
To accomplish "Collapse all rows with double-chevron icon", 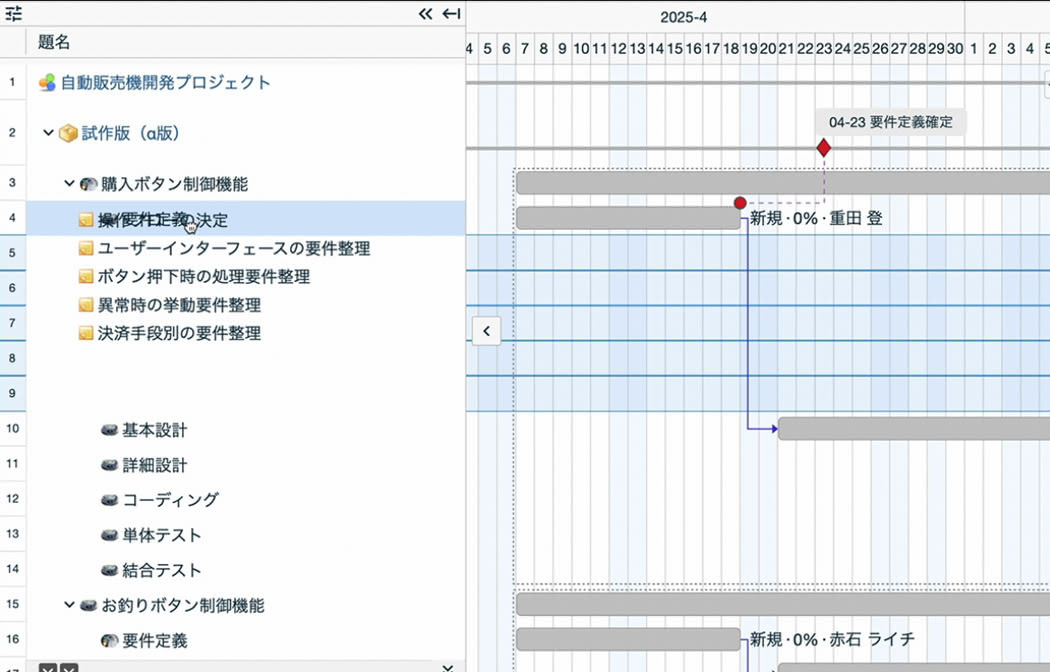I will click(x=425, y=13).
